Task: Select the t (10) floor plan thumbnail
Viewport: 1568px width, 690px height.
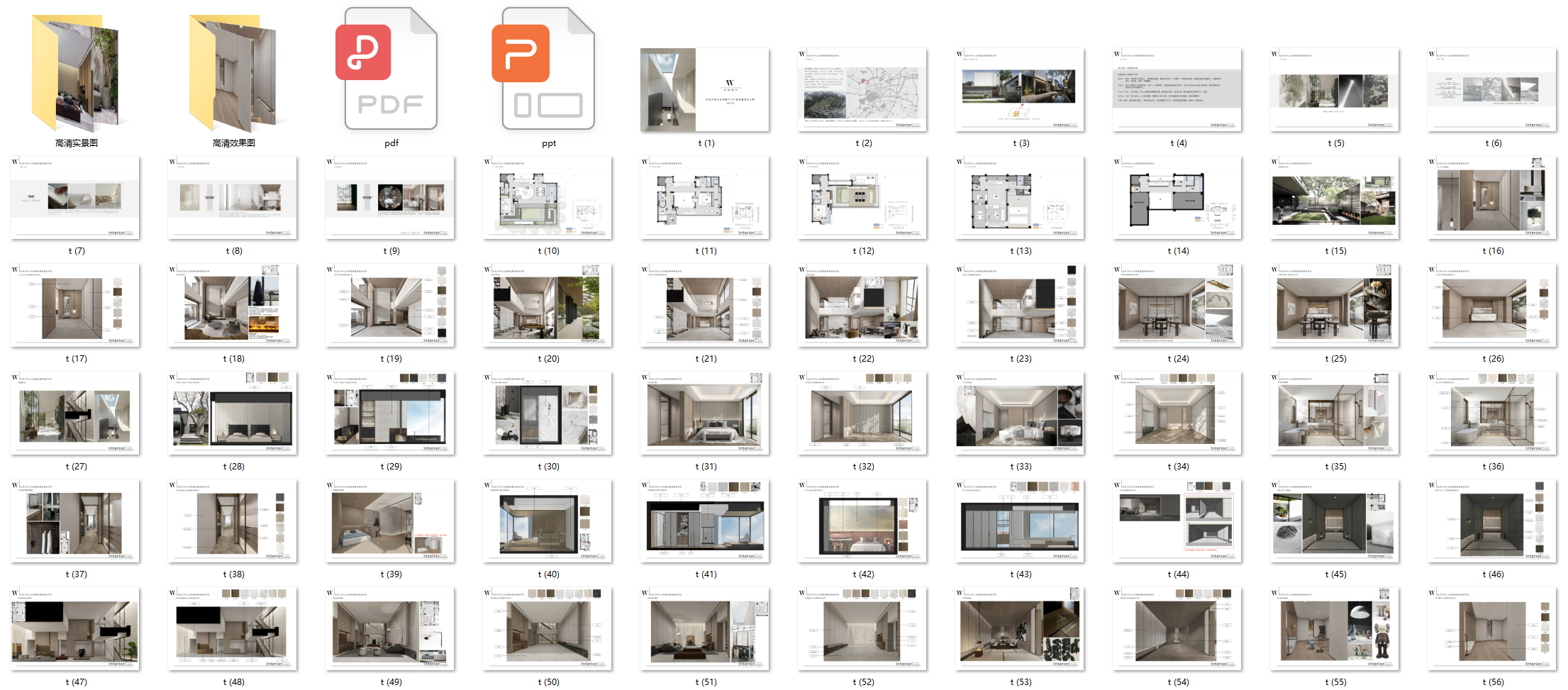Action: point(547,199)
